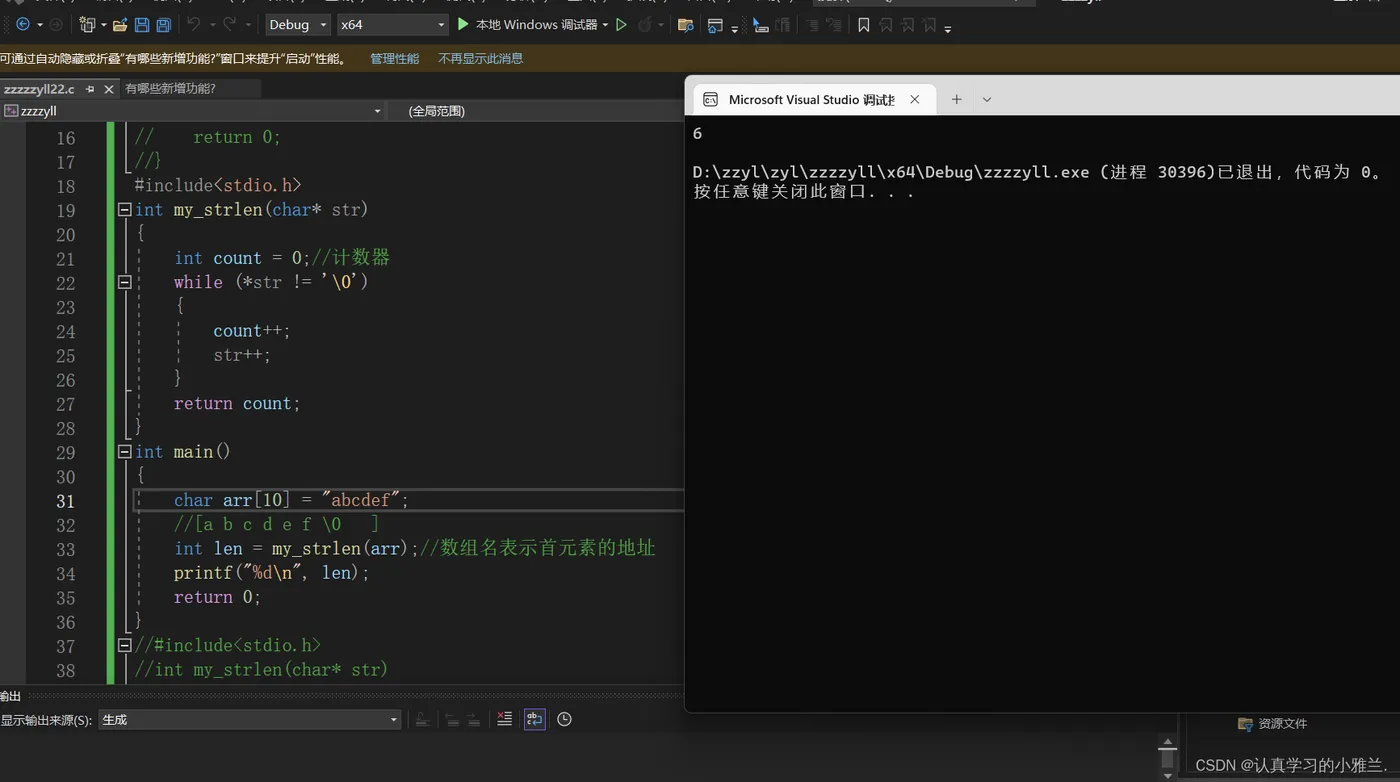Collapse the my_strlen function at line 19
The height and width of the screenshot is (782, 1400).
(125, 210)
